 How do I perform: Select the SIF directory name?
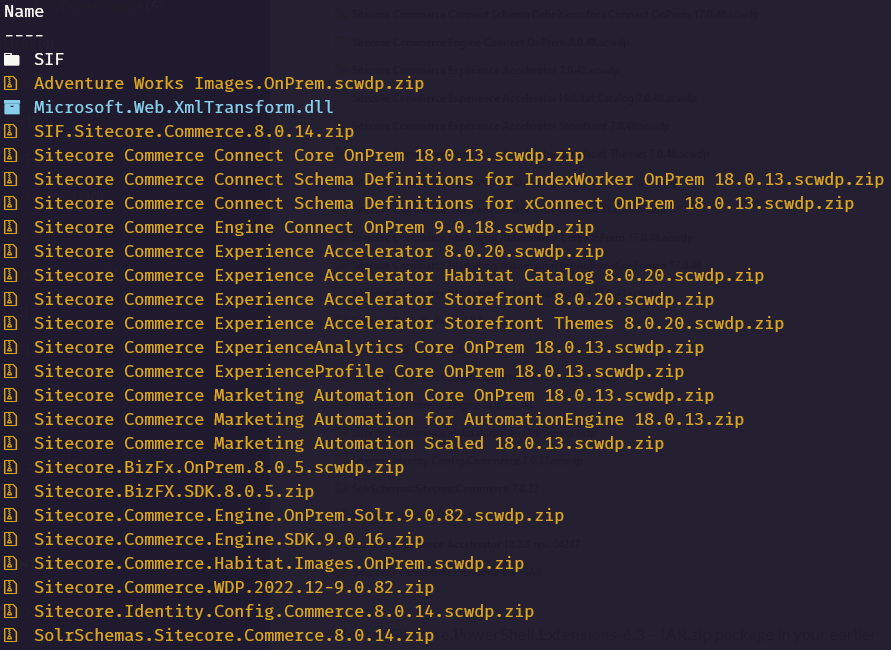[x=49, y=59]
